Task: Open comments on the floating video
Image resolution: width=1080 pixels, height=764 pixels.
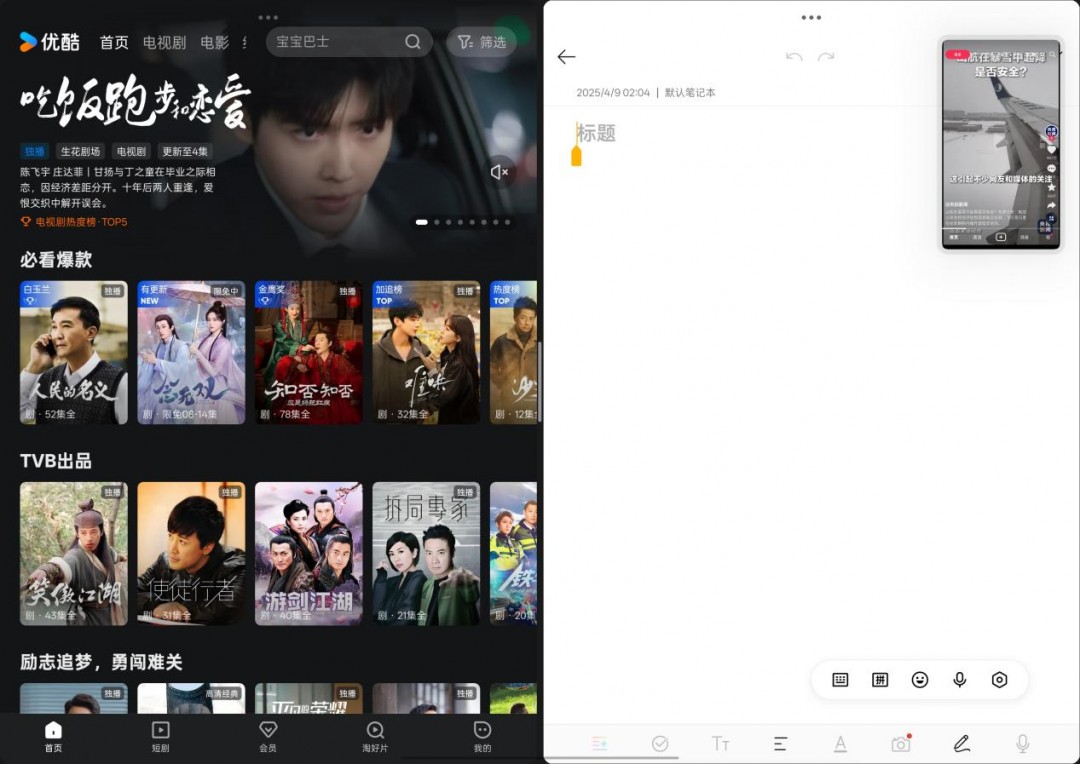Action: (1051, 168)
